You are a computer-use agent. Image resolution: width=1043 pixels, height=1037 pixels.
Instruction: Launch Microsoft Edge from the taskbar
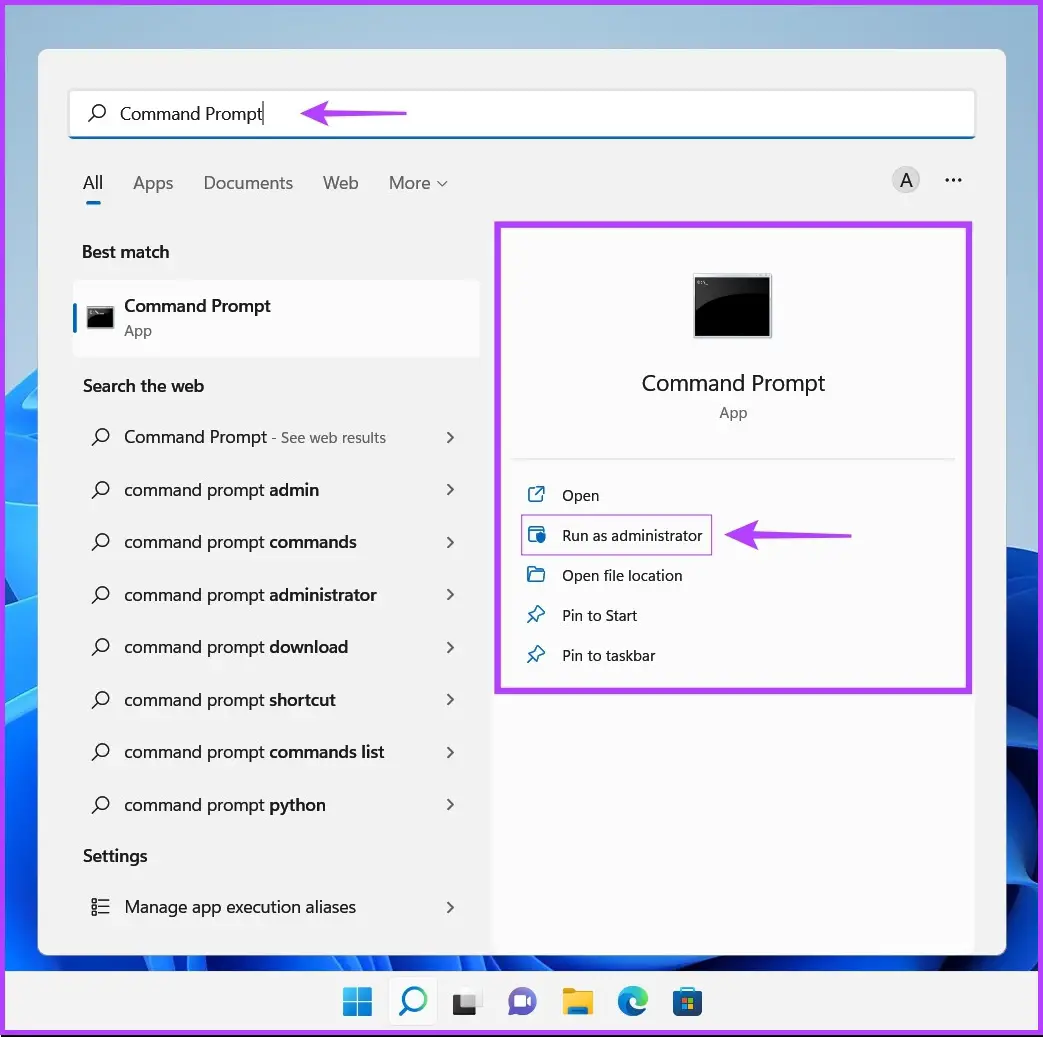pyautogui.click(x=632, y=1001)
